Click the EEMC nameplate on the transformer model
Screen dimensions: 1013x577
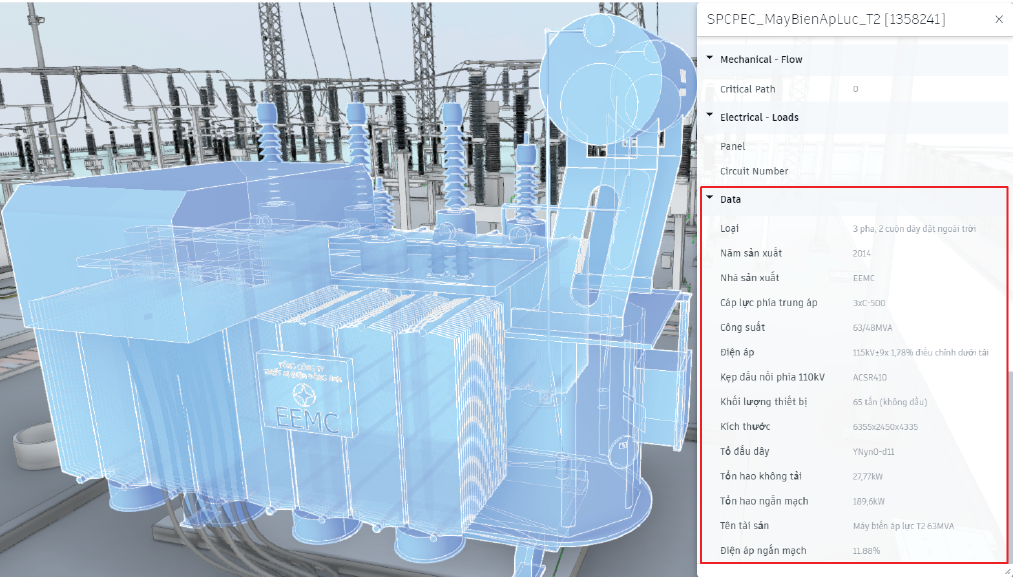pyautogui.click(x=307, y=395)
